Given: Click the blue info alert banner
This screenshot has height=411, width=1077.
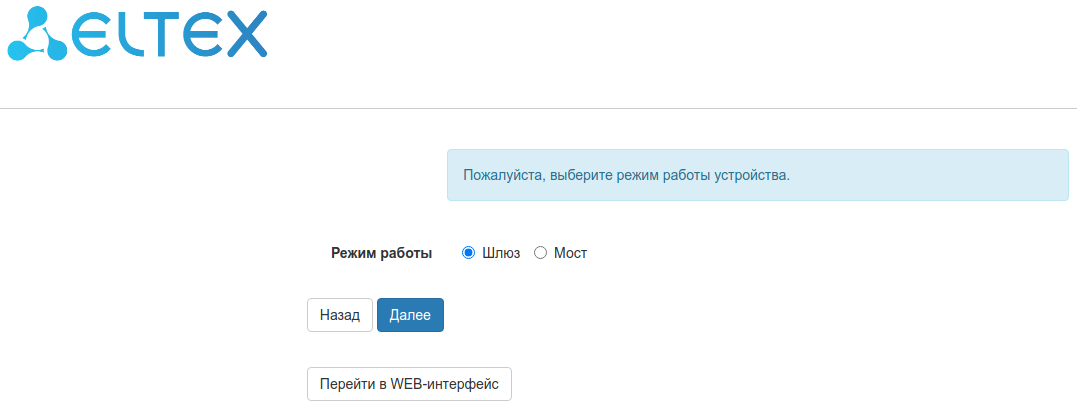Looking at the screenshot, I should [x=757, y=175].
